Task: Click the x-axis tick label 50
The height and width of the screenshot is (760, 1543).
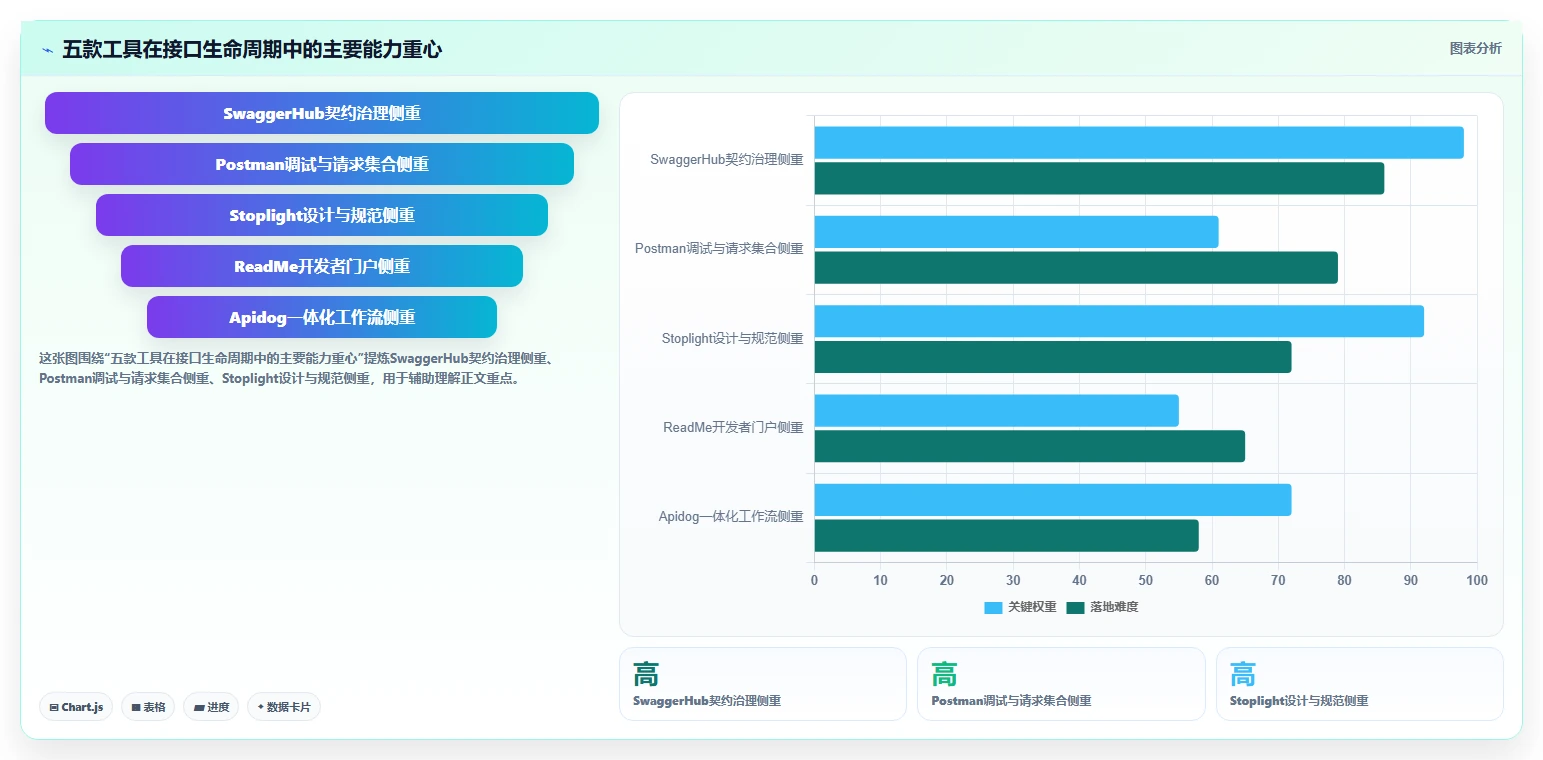Action: click(x=1146, y=580)
